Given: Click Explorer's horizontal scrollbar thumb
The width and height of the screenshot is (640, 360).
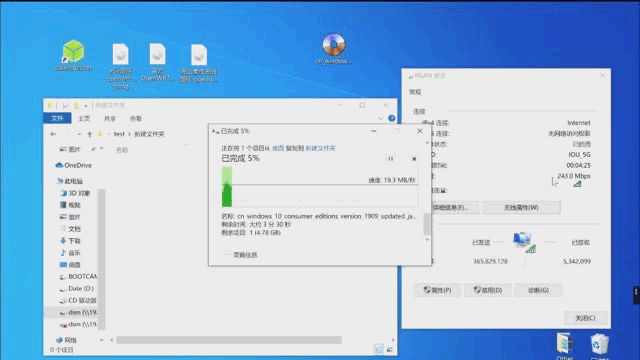Looking at the screenshot, I should 229,340.
